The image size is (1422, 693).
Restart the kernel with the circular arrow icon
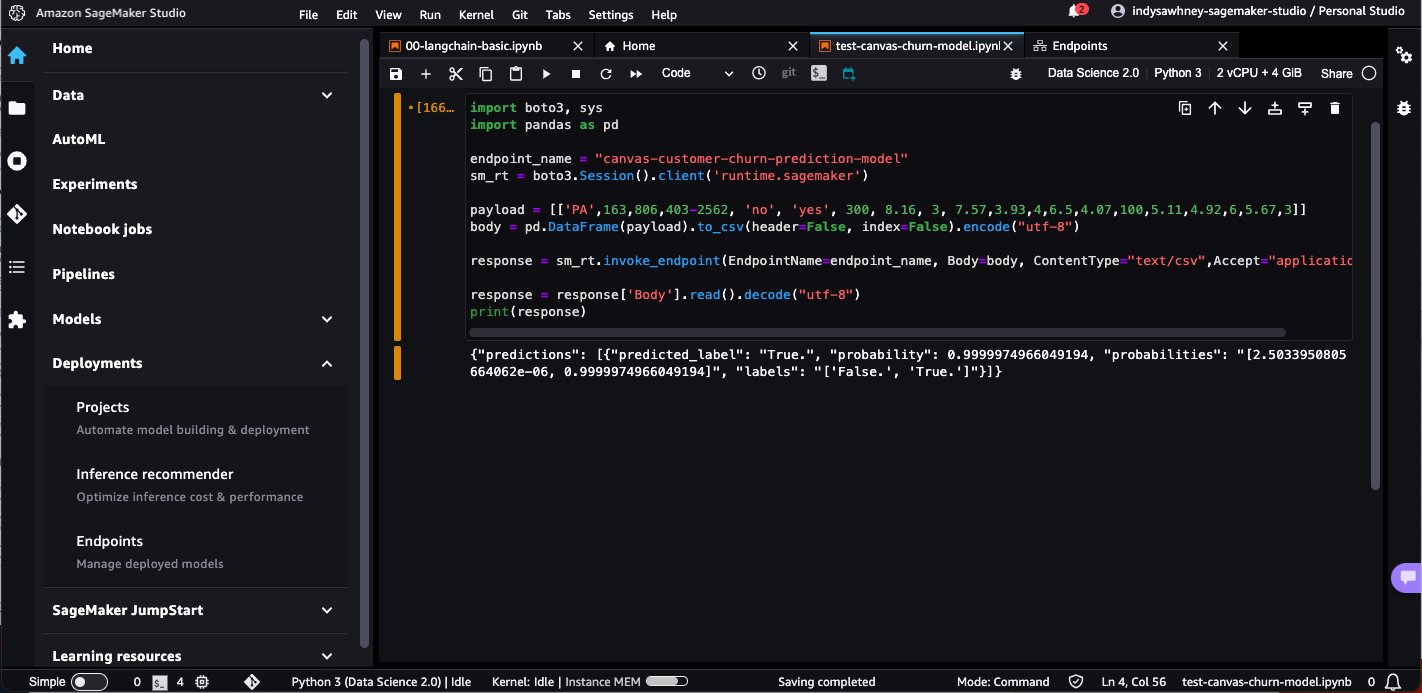pos(606,73)
